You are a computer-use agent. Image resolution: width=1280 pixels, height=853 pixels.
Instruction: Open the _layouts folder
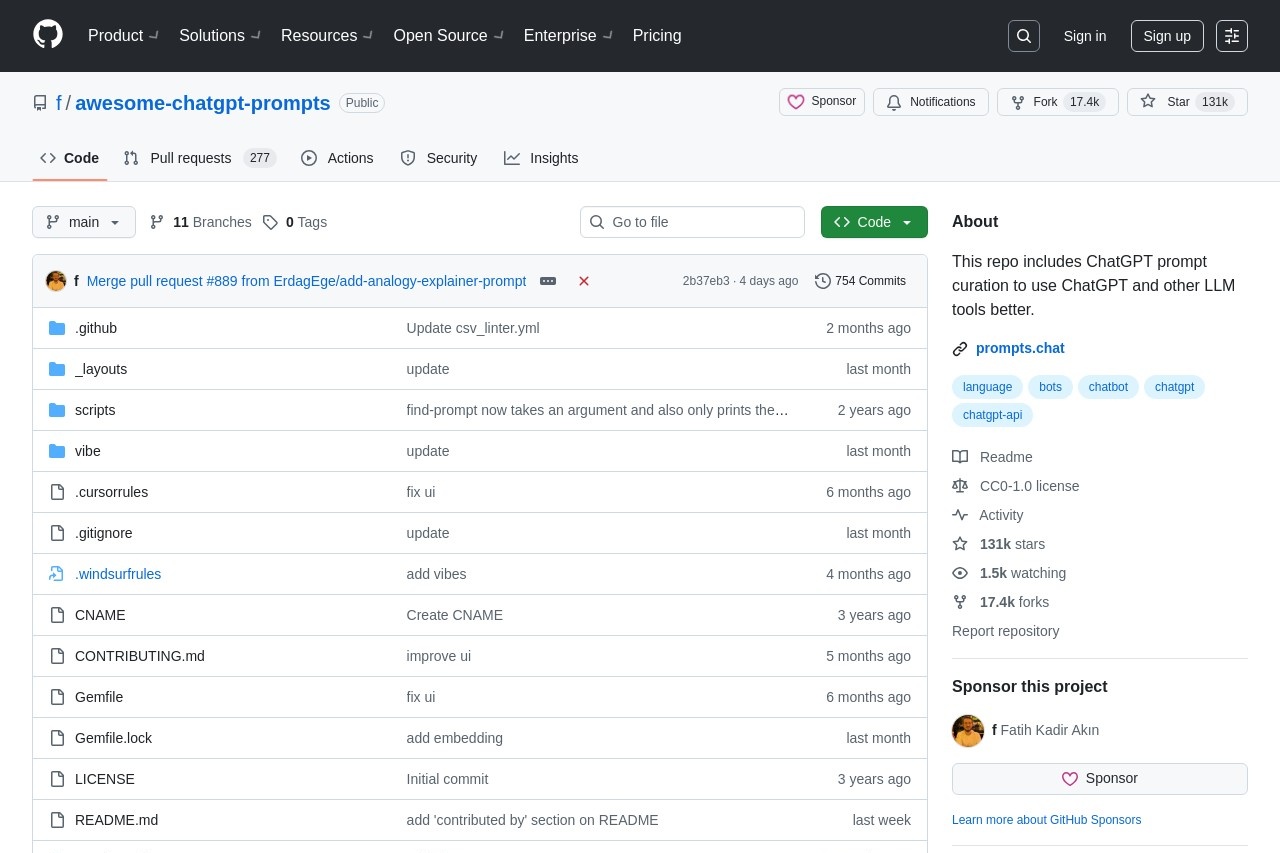coord(101,369)
